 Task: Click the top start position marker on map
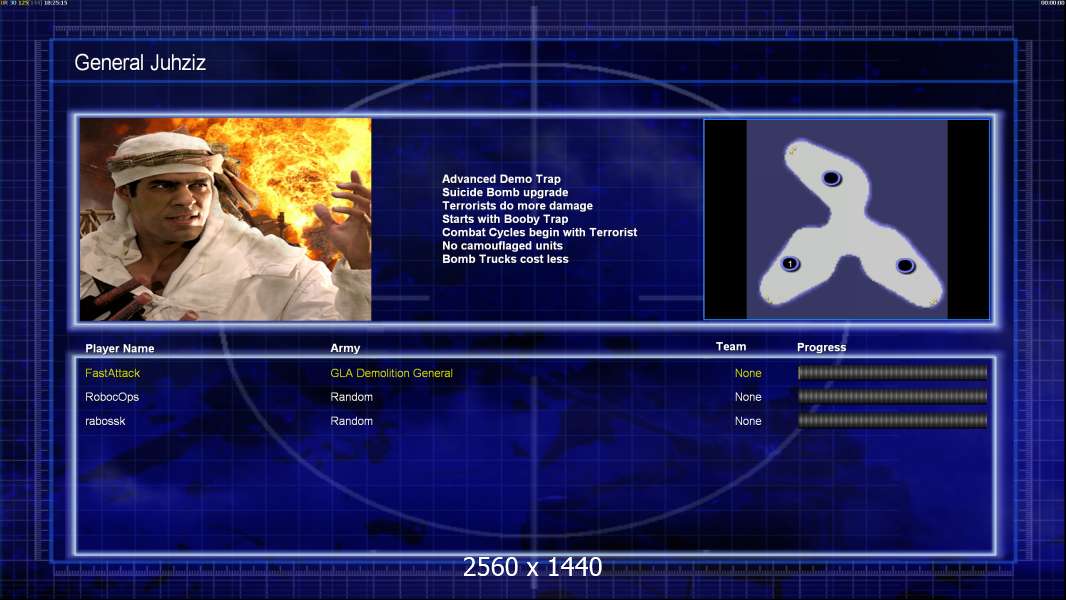831,179
